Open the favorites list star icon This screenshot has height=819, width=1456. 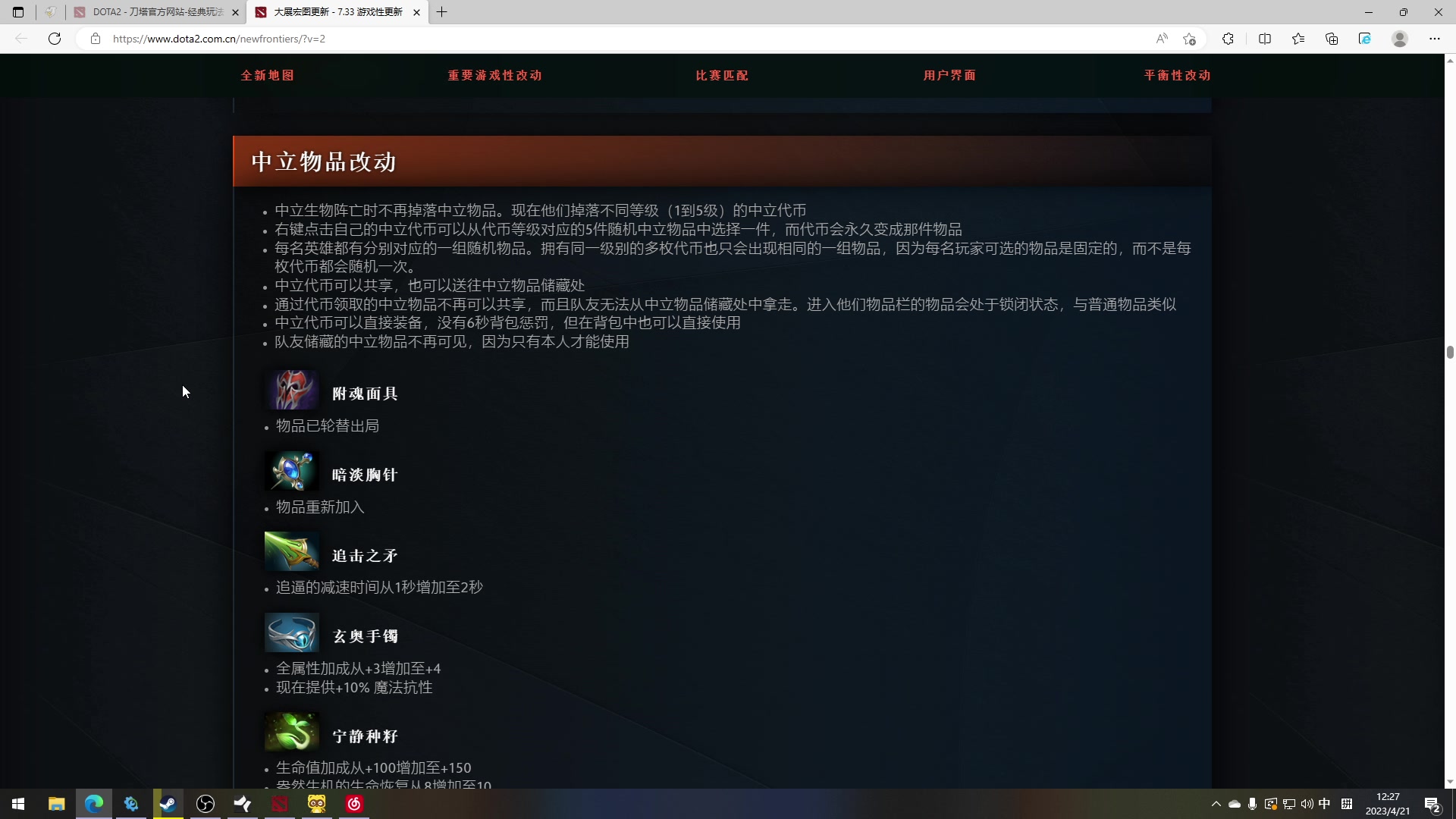(x=1298, y=39)
